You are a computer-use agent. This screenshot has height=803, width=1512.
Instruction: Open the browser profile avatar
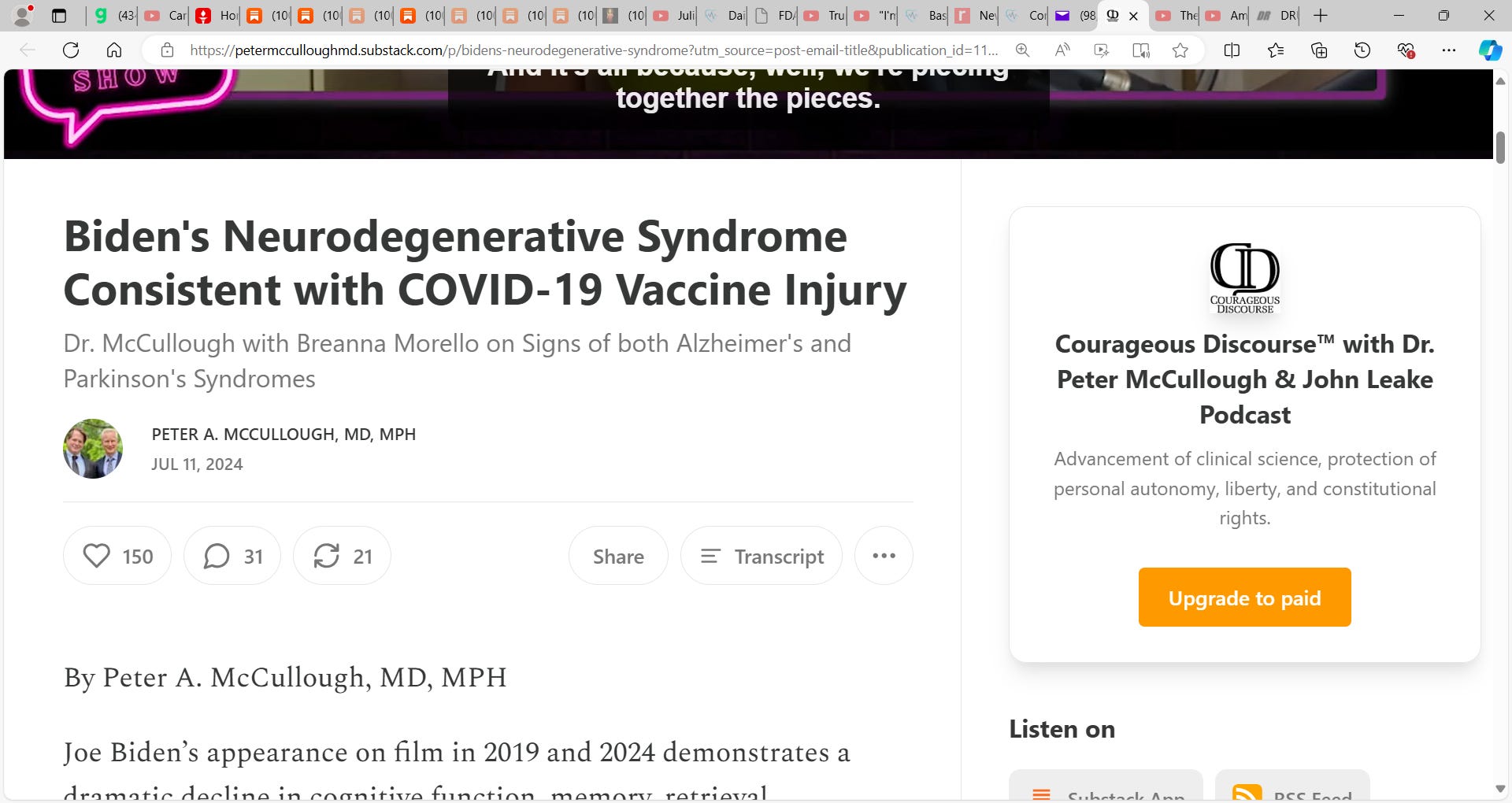coord(23,15)
